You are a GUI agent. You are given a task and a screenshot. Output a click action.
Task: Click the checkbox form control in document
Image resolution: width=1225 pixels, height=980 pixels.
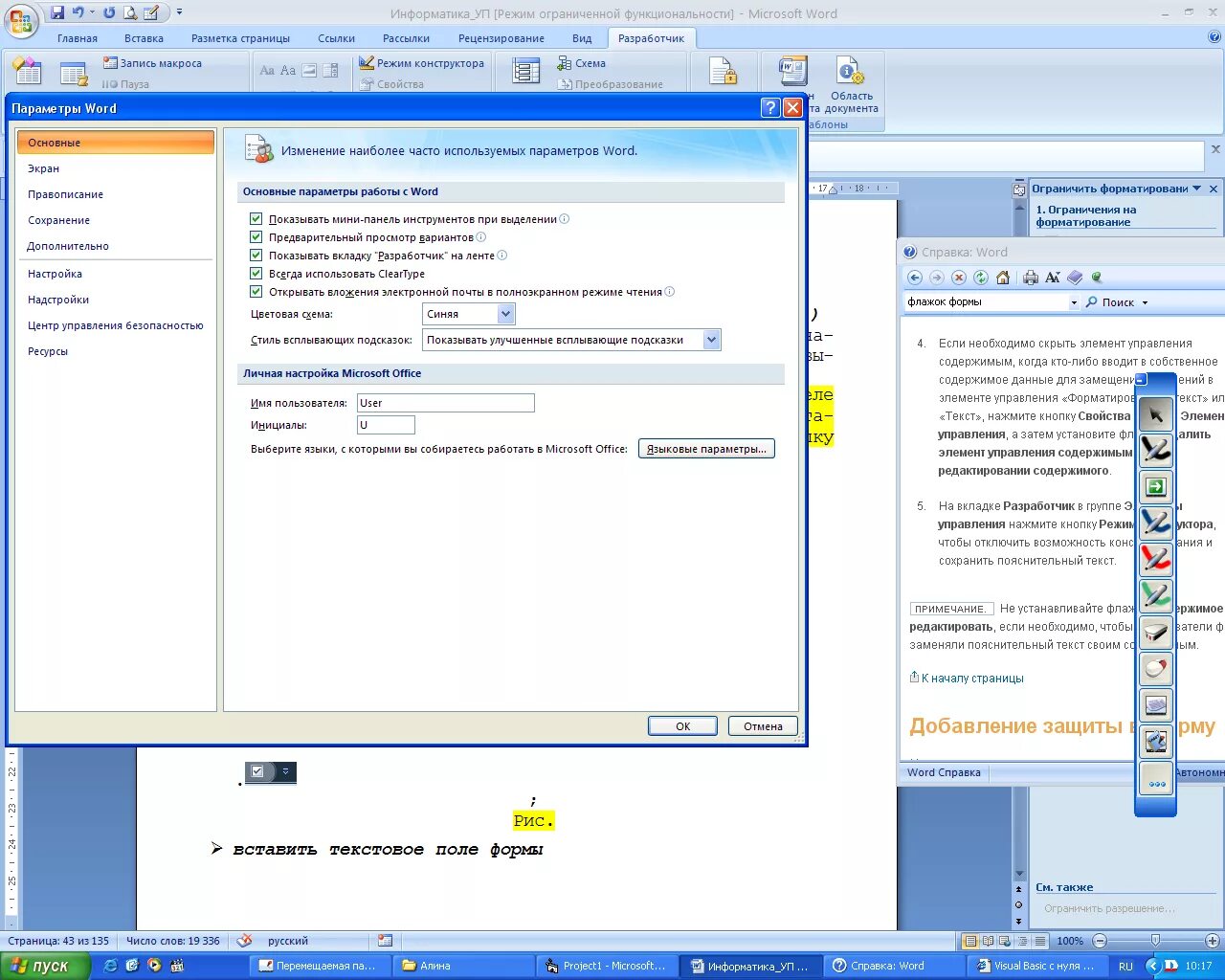click(257, 771)
